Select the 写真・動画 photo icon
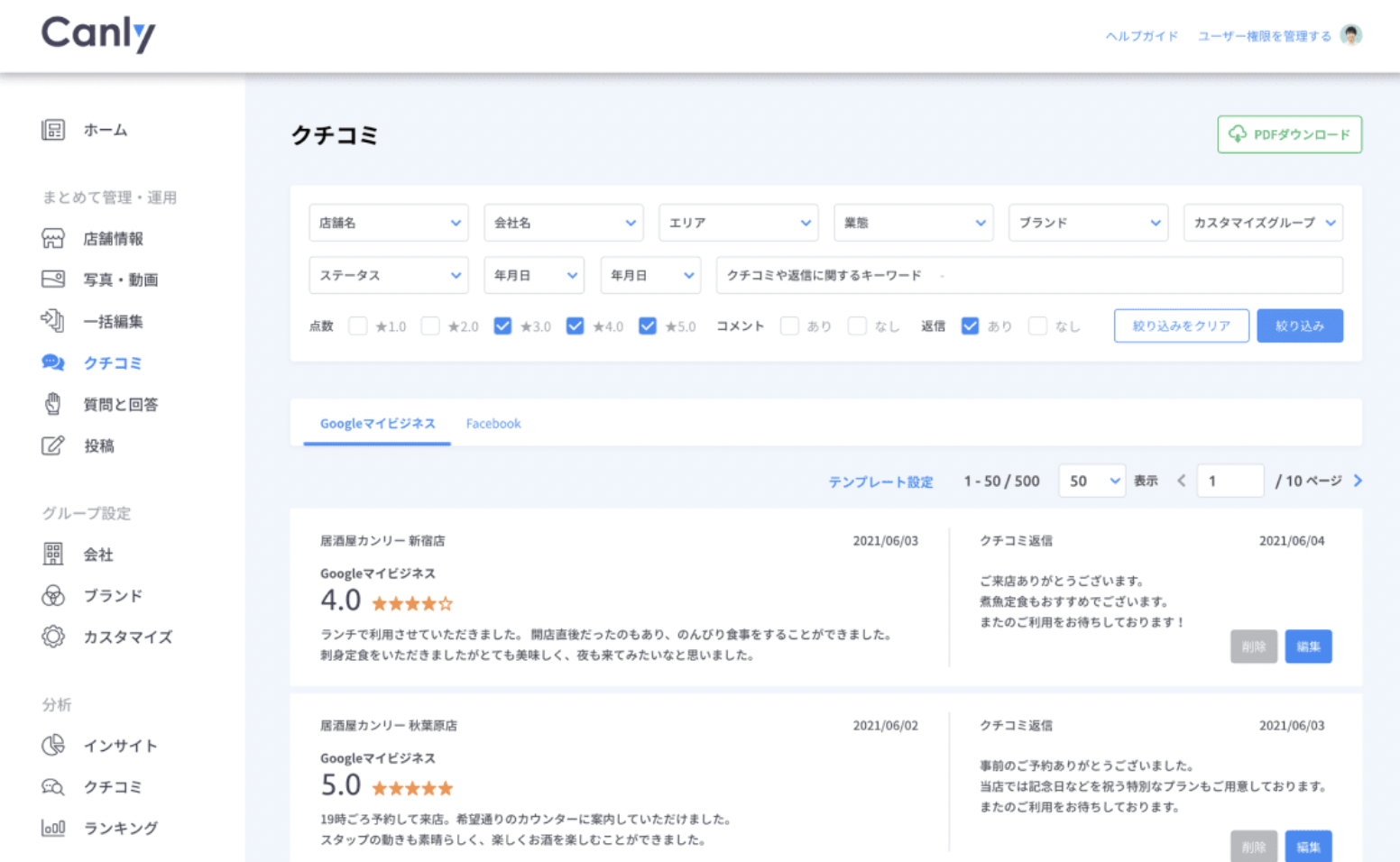 [x=53, y=280]
